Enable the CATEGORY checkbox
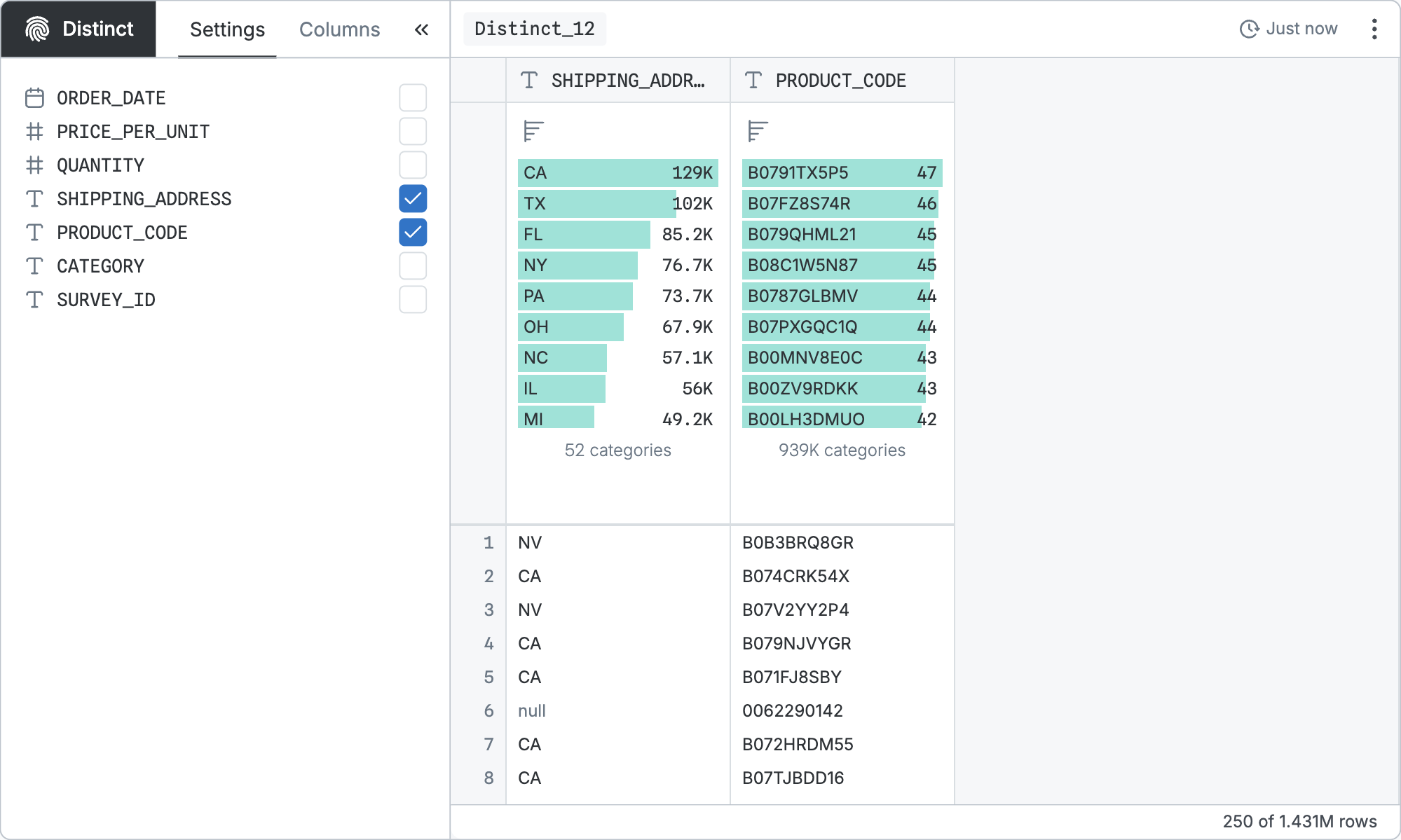 coord(413,266)
